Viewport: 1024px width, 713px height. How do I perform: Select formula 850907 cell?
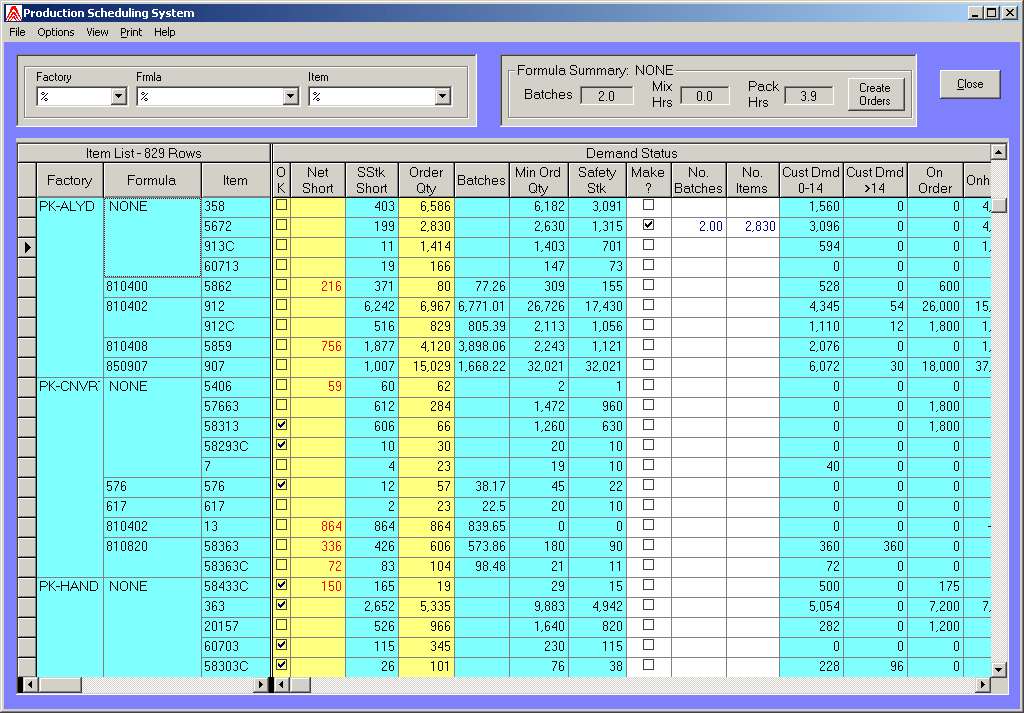point(152,367)
